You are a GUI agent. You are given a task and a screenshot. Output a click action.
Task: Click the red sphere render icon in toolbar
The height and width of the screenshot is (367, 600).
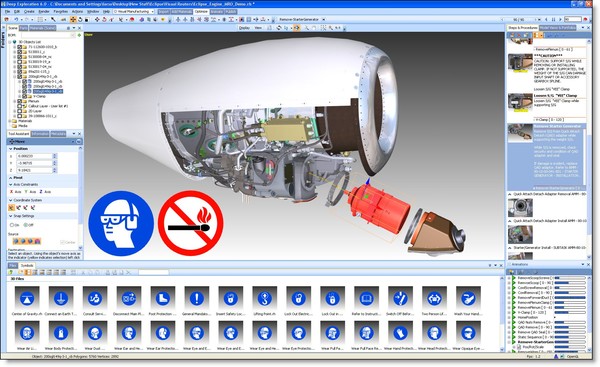(x=132, y=20)
